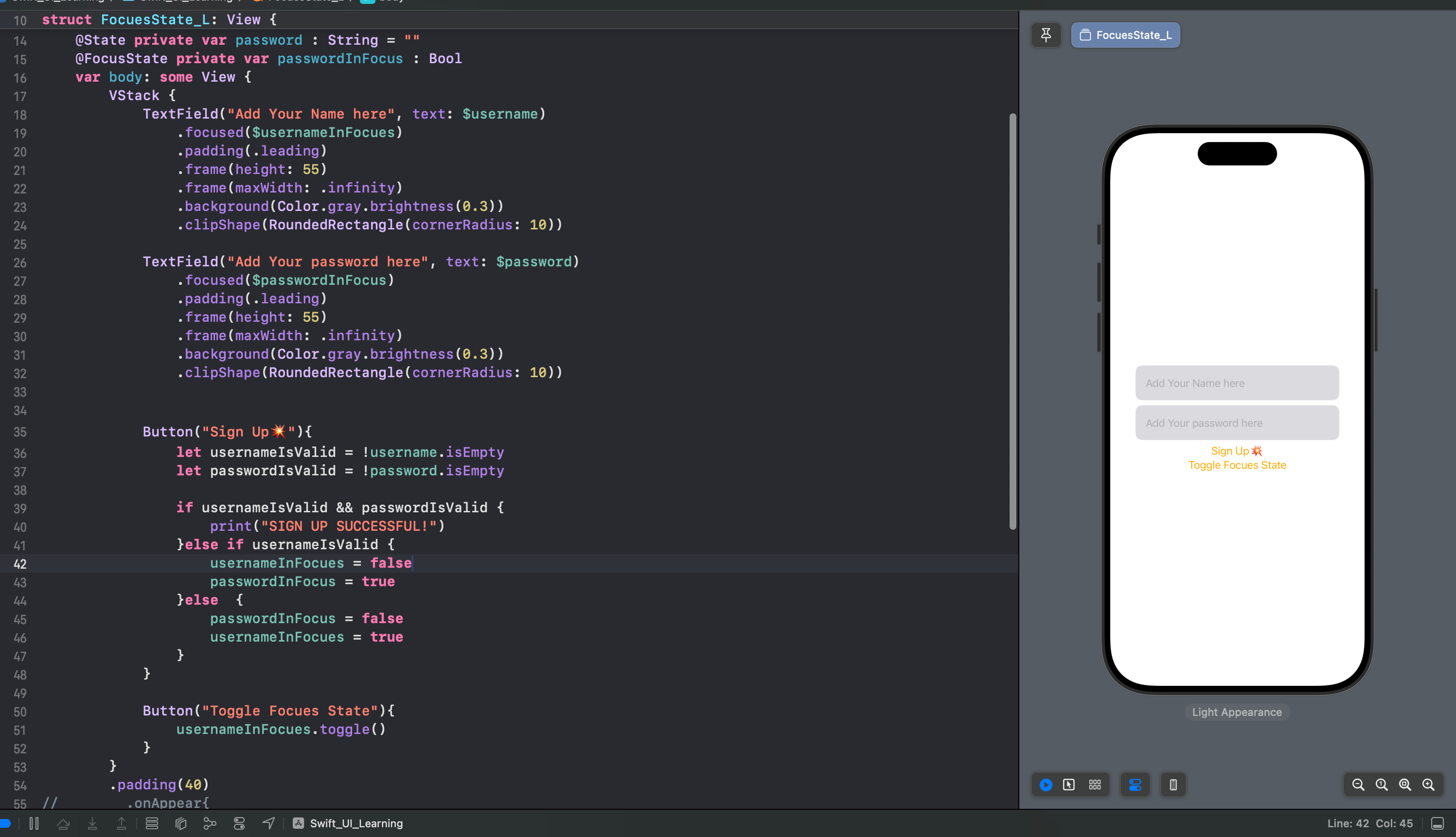This screenshot has width=1456, height=837.
Task: Click the "Add Your password here" field
Action: pyautogui.click(x=1237, y=422)
